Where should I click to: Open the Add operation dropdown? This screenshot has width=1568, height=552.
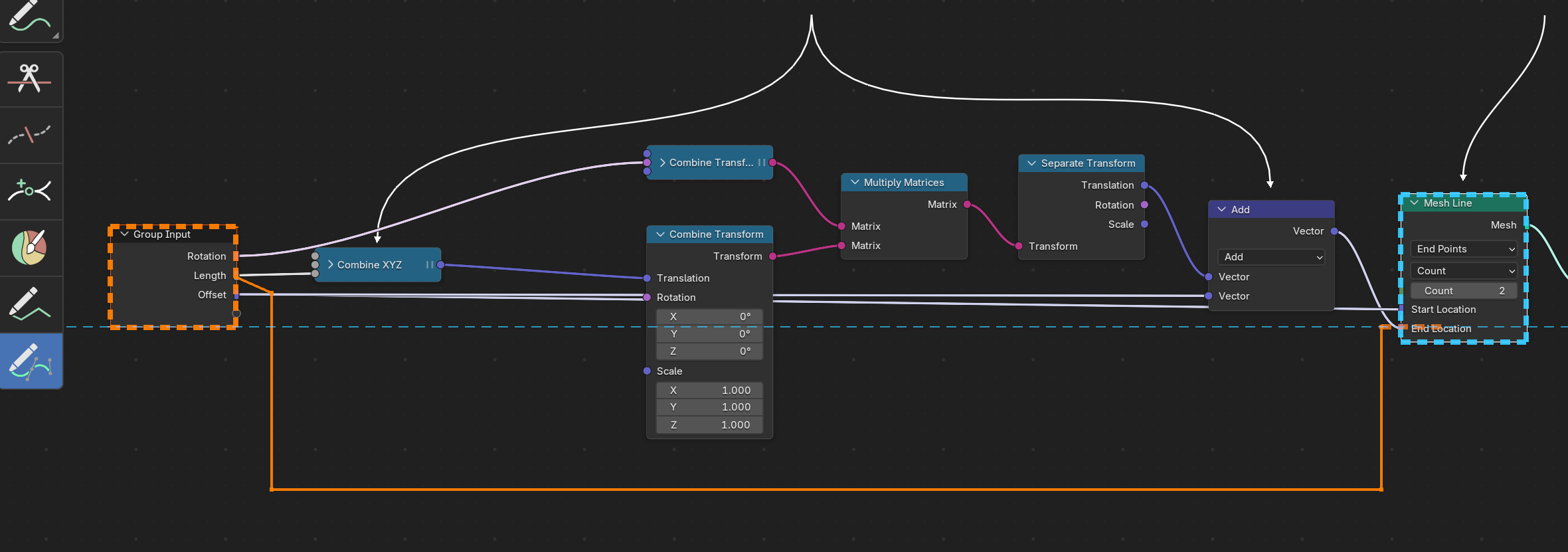1271,257
